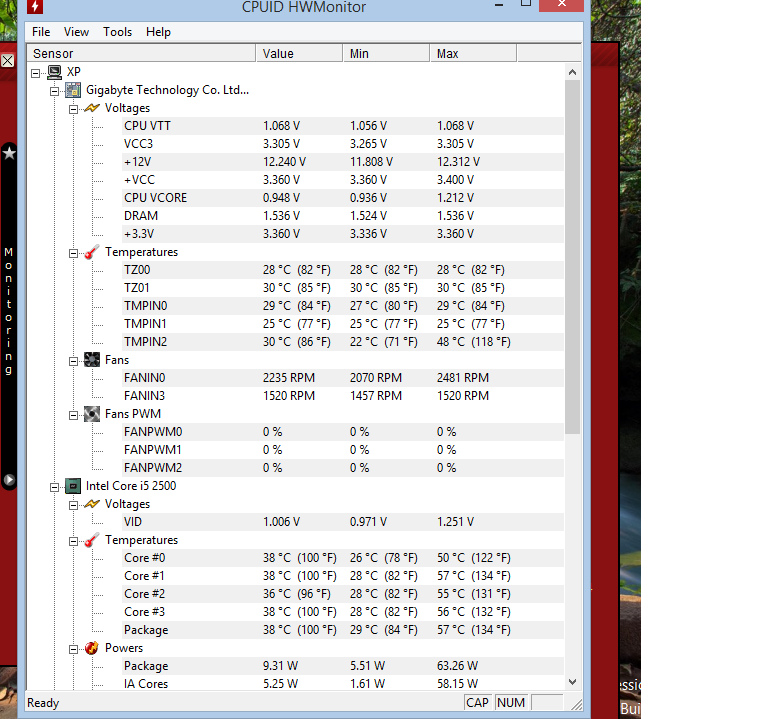
Task: Click the star icon on Monitoring sidebar
Action: pyautogui.click(x=9, y=153)
